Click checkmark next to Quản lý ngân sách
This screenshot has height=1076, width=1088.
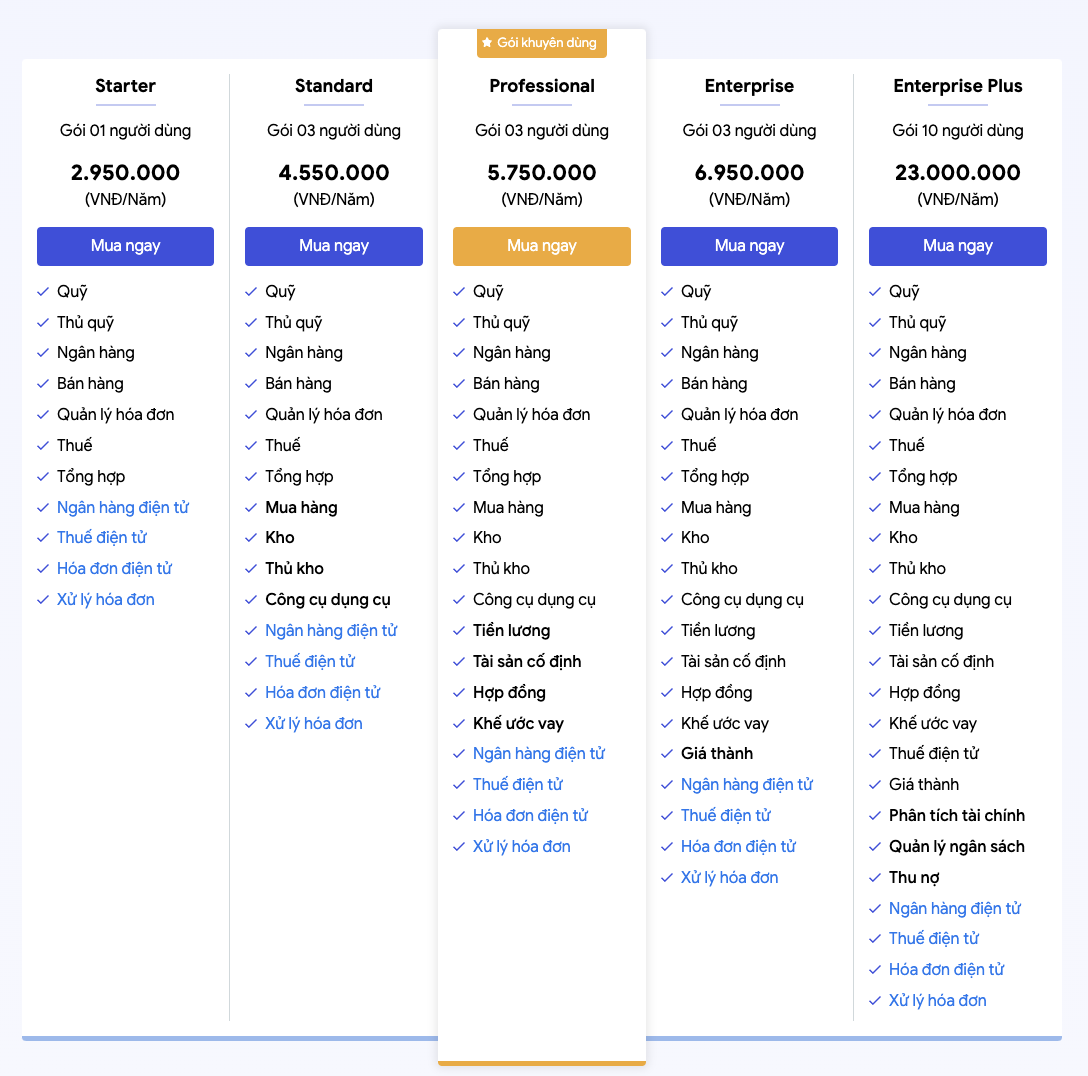coord(875,846)
